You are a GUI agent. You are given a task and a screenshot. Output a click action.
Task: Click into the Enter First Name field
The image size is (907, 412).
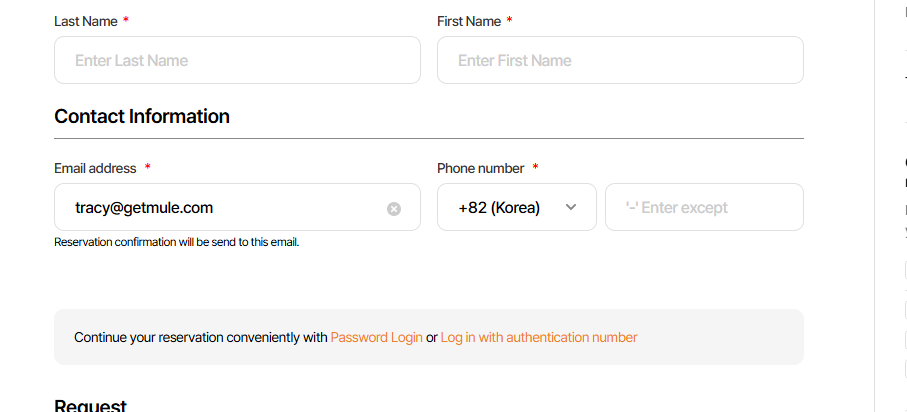click(620, 60)
